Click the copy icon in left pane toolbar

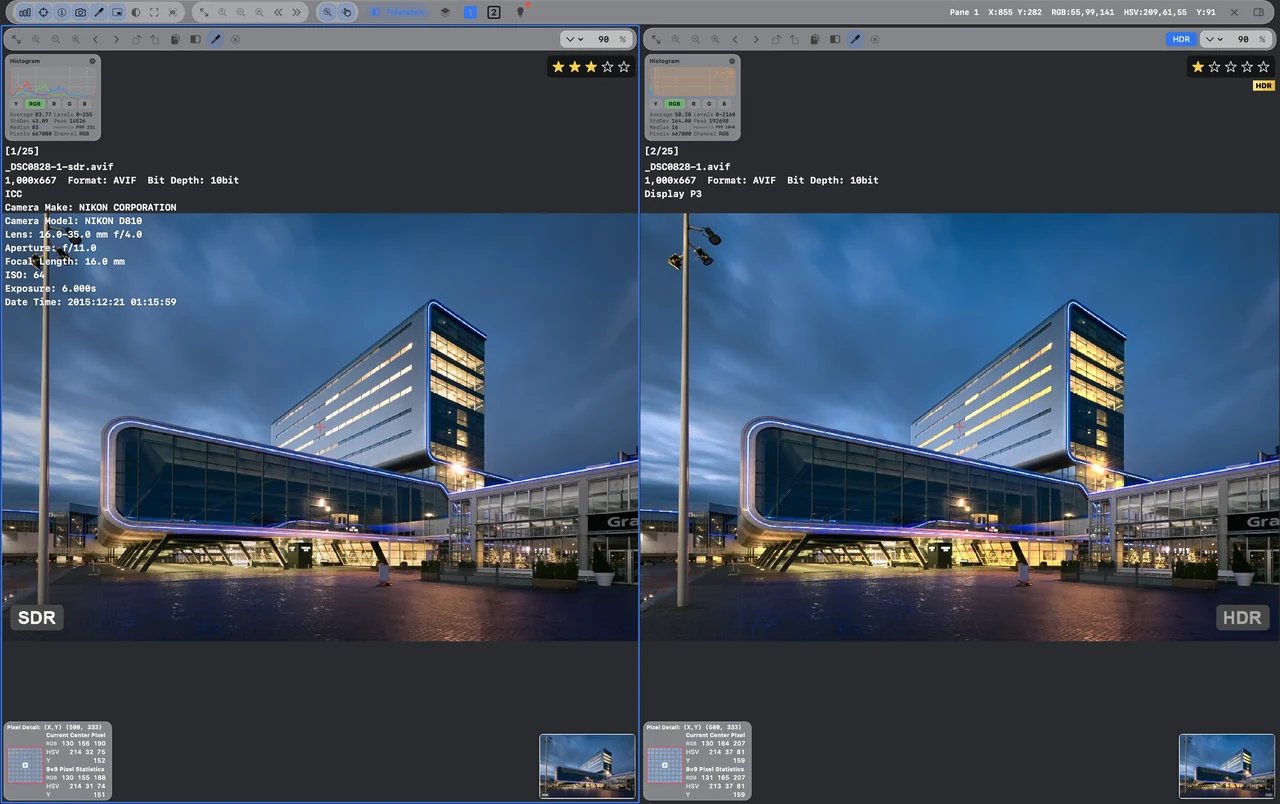175,40
